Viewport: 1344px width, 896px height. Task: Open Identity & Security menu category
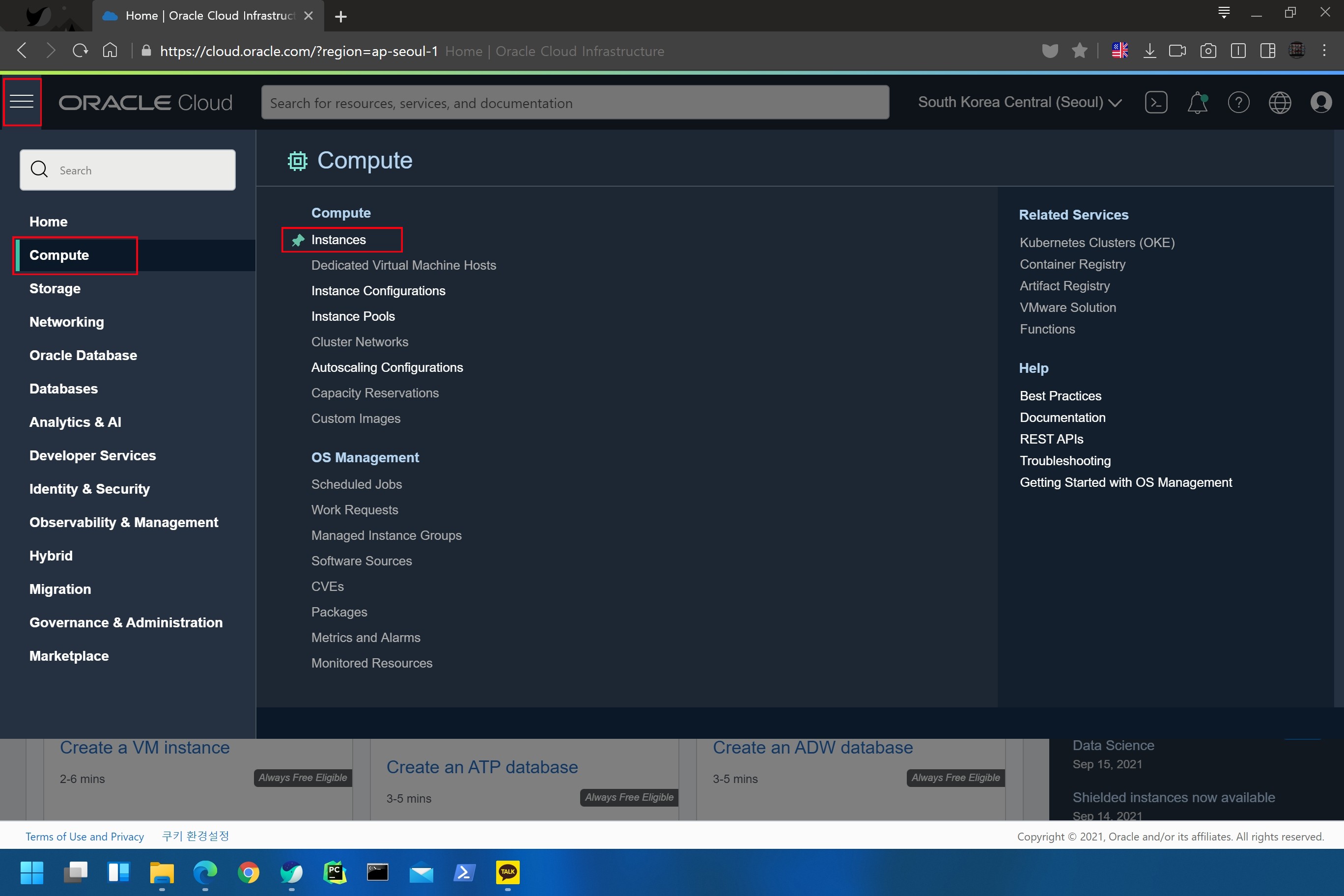[x=89, y=489]
